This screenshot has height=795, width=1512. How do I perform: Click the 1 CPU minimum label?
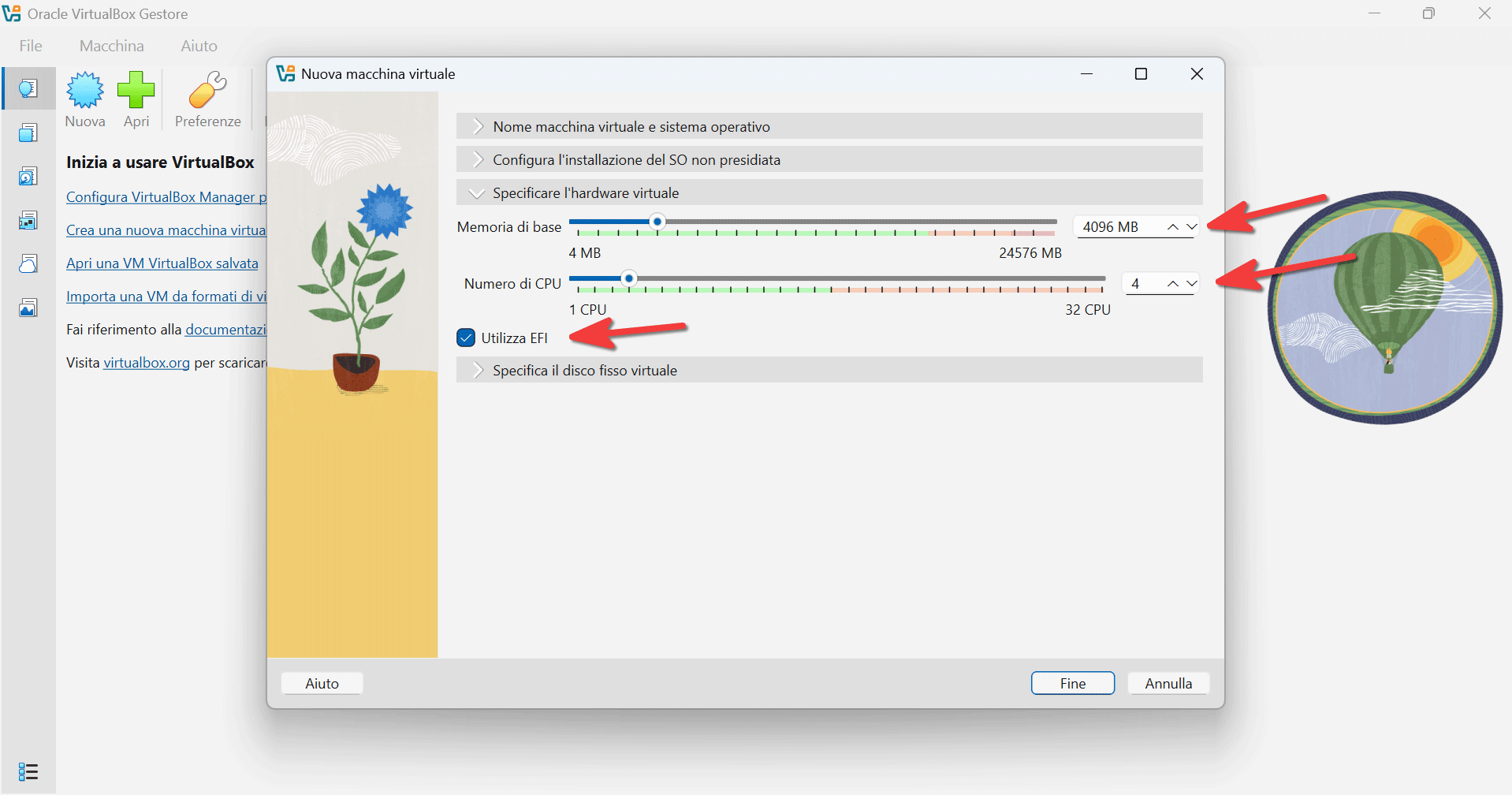click(588, 310)
